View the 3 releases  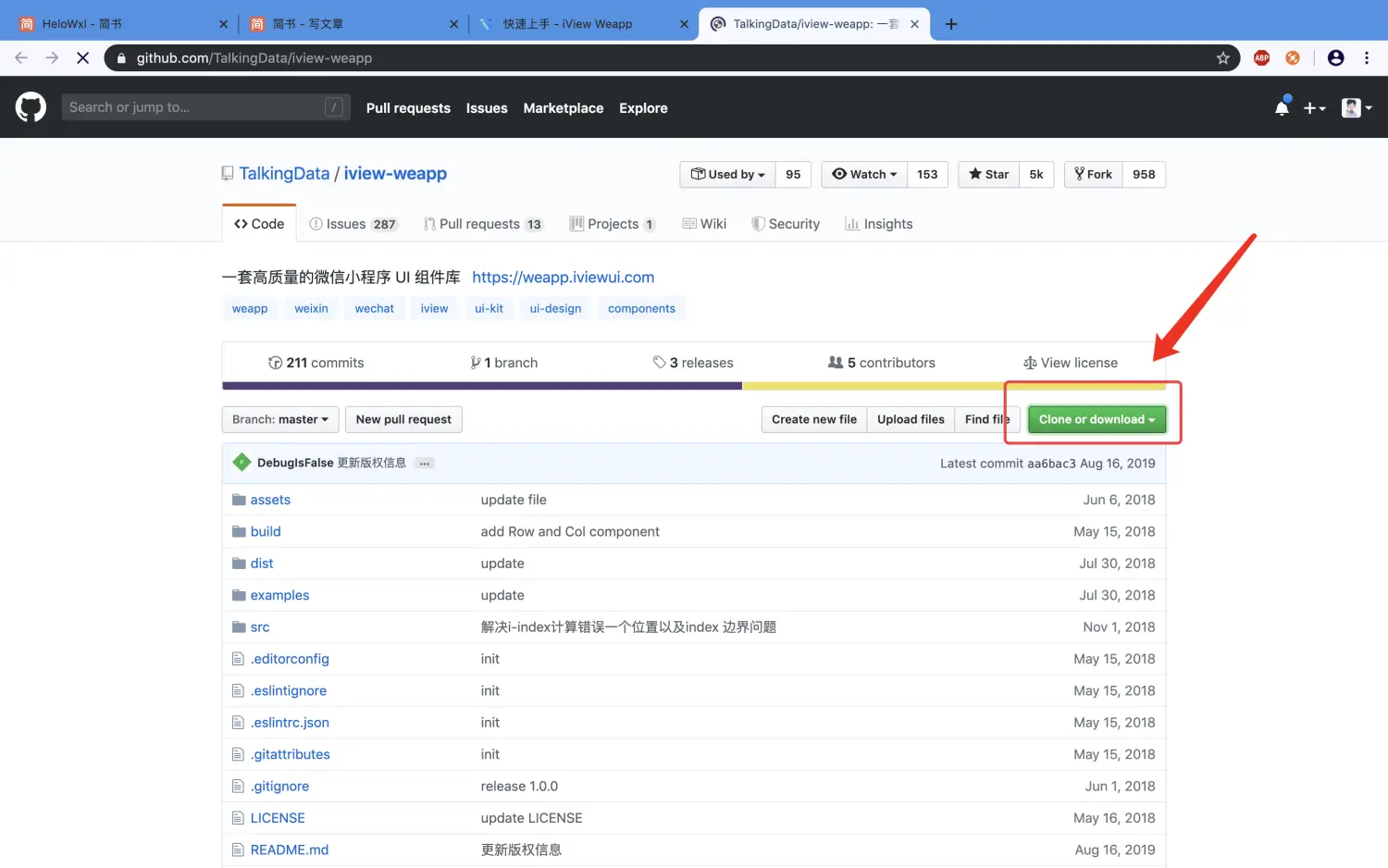point(692,363)
